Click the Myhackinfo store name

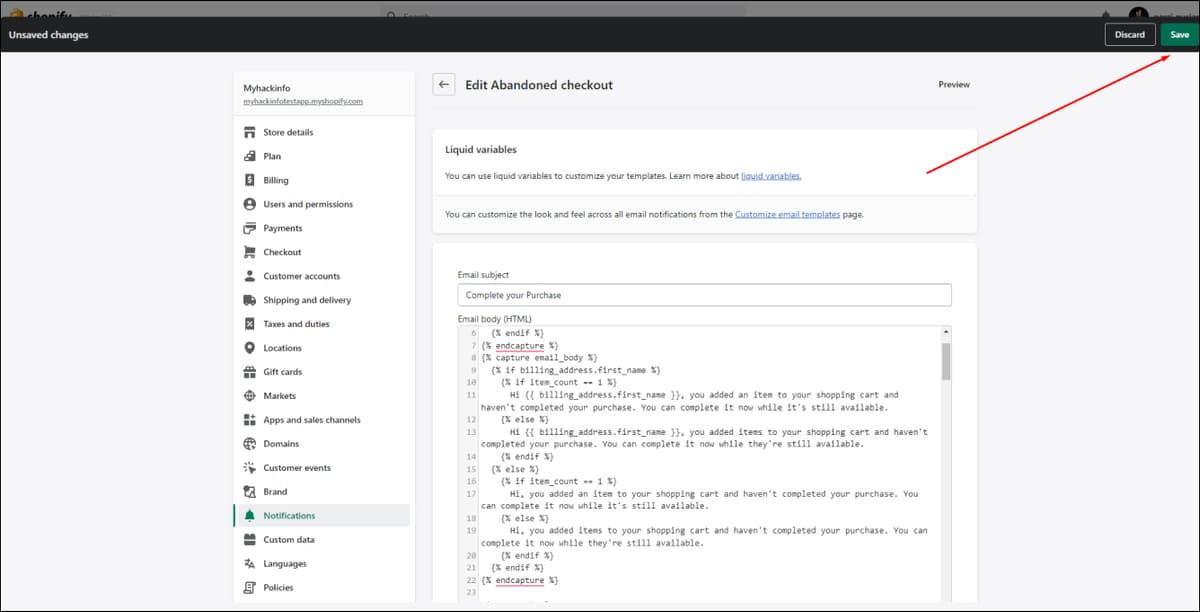[267, 88]
